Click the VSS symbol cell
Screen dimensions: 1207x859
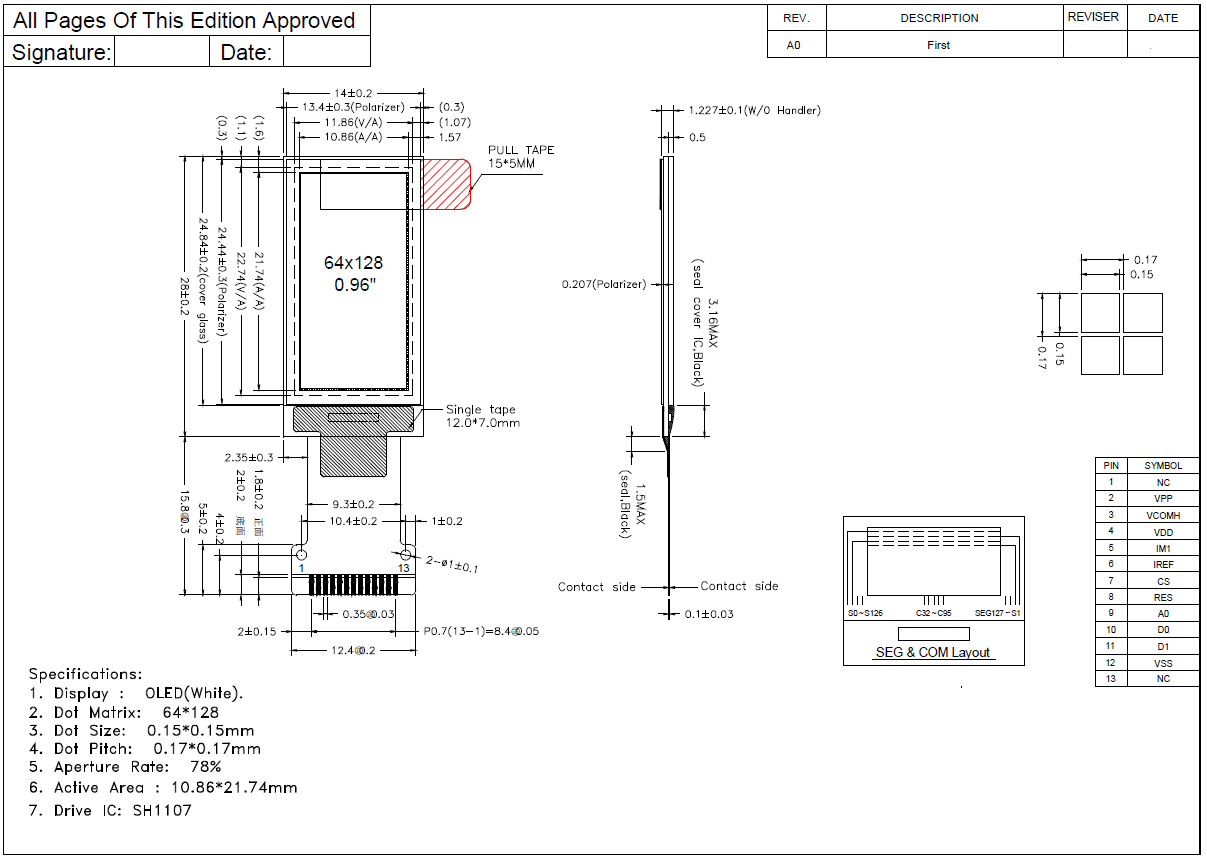[1162, 663]
